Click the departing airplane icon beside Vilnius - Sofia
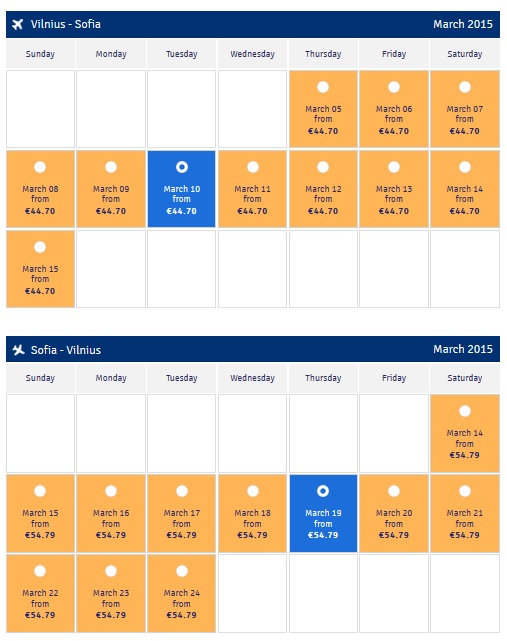 (x=18, y=25)
